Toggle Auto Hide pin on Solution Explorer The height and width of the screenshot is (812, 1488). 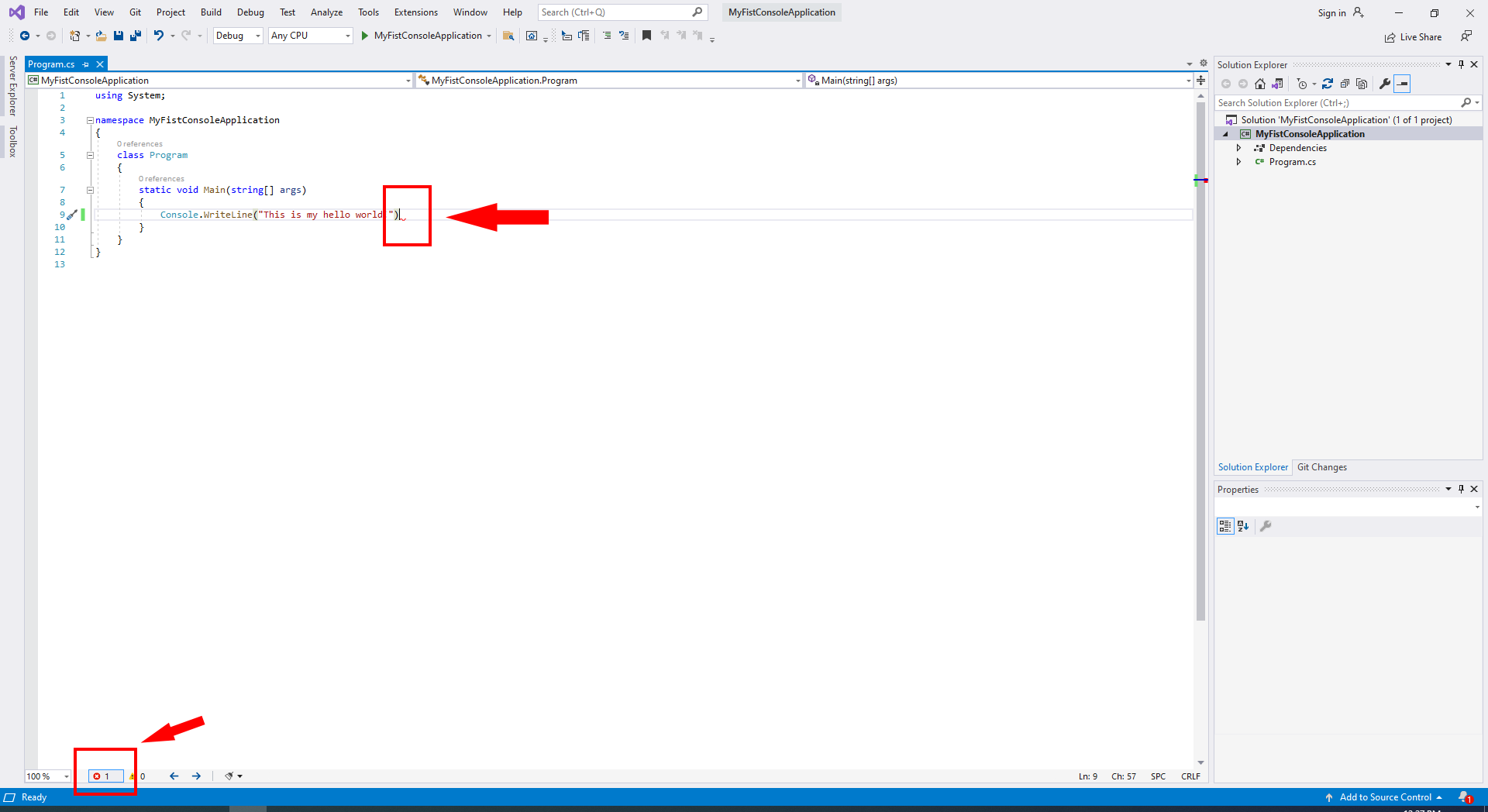[x=1461, y=64]
